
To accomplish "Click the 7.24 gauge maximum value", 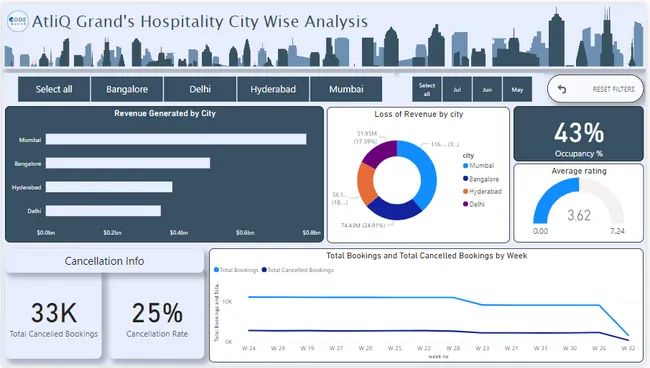I will coord(617,231).
